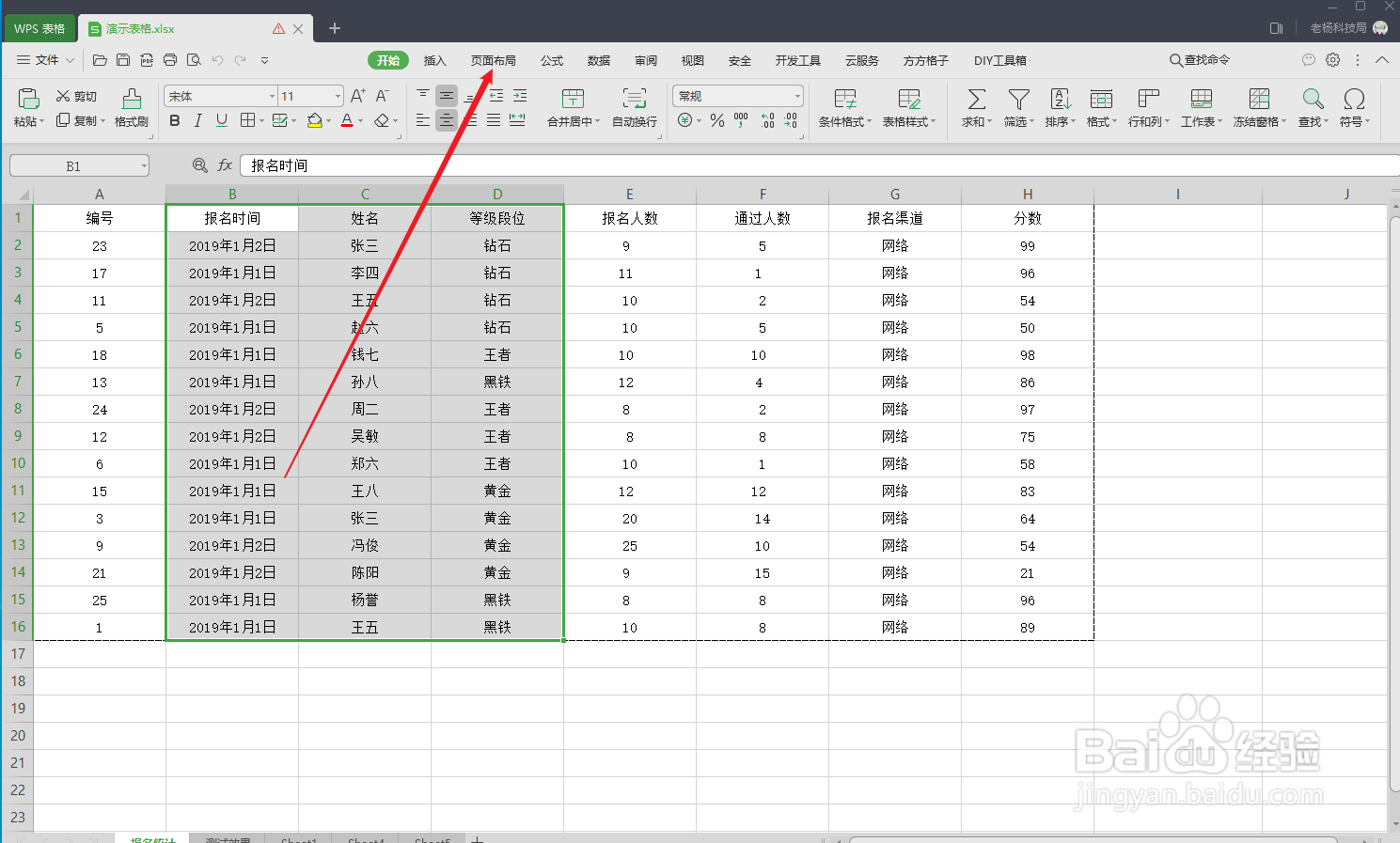Open the settings gear icon
Screen dimensions: 1400x843
(x=1333, y=60)
